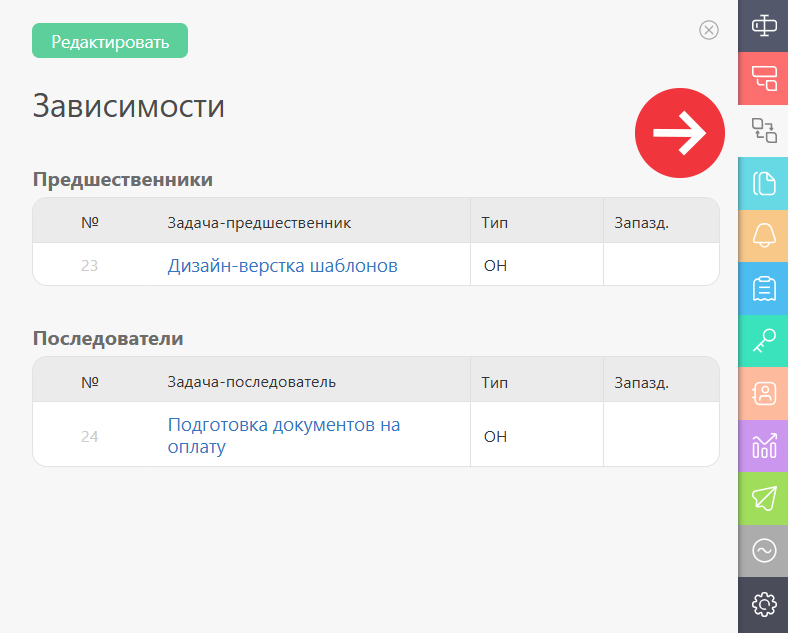
Task: Click Задача-предшественник column header
Action: point(259,223)
